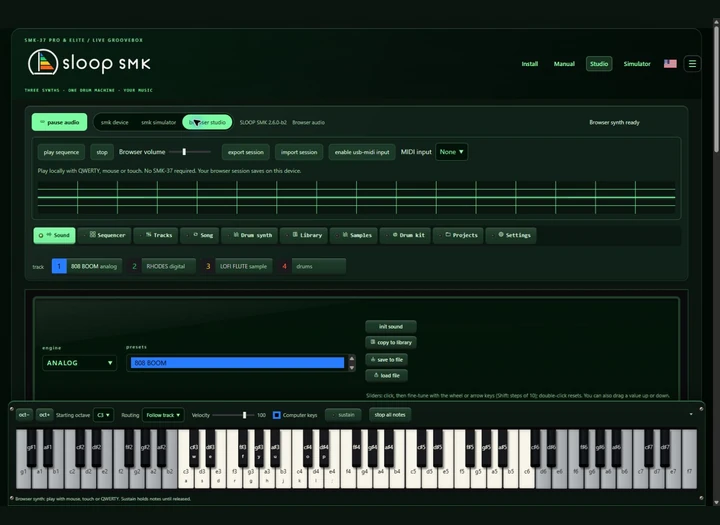This screenshot has height=525, width=720.
Task: Click the load file button
Action: tap(387, 375)
